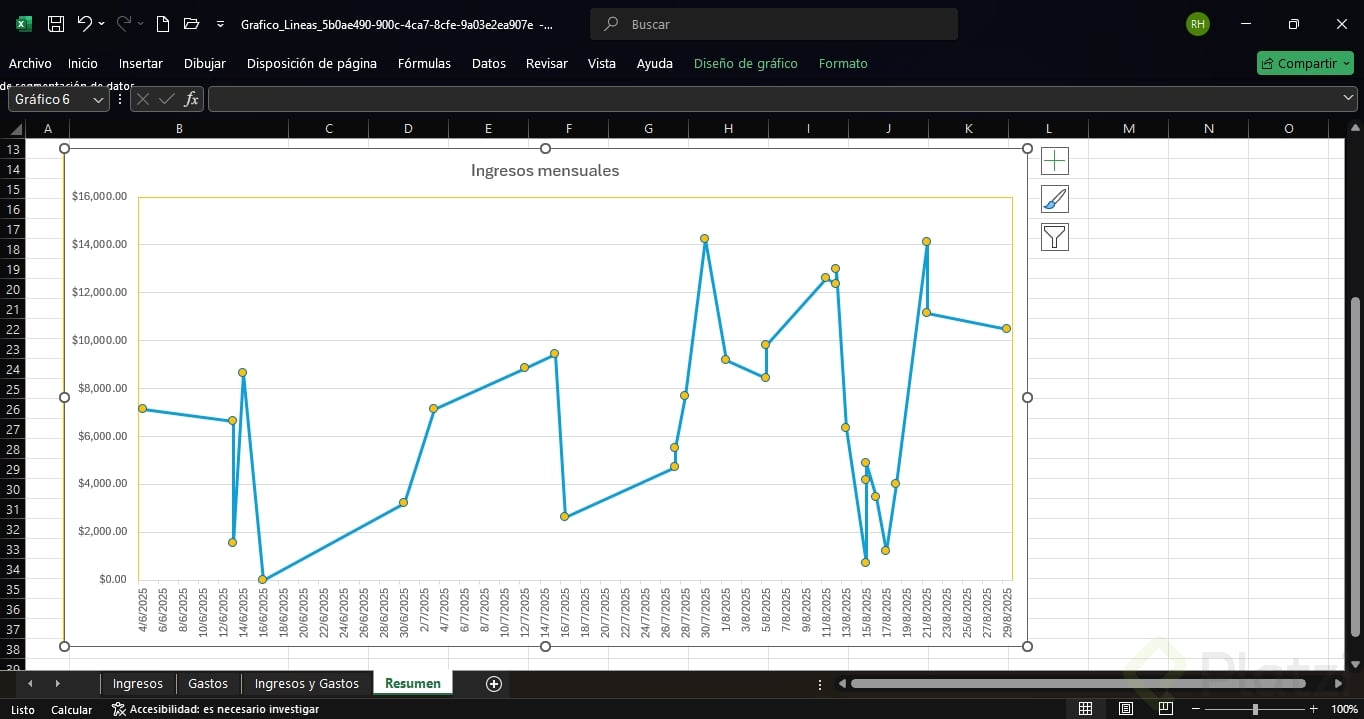Click the Chart Elements plus button
The height and width of the screenshot is (719, 1364).
point(1055,161)
